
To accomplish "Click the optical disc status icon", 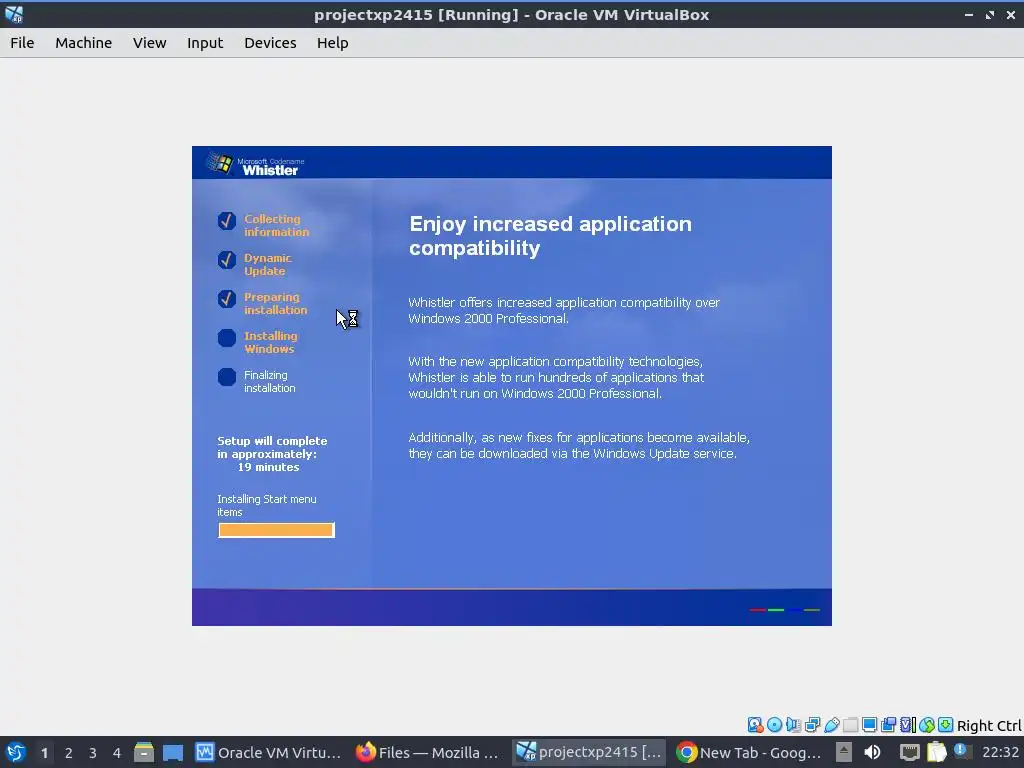I will [774, 724].
